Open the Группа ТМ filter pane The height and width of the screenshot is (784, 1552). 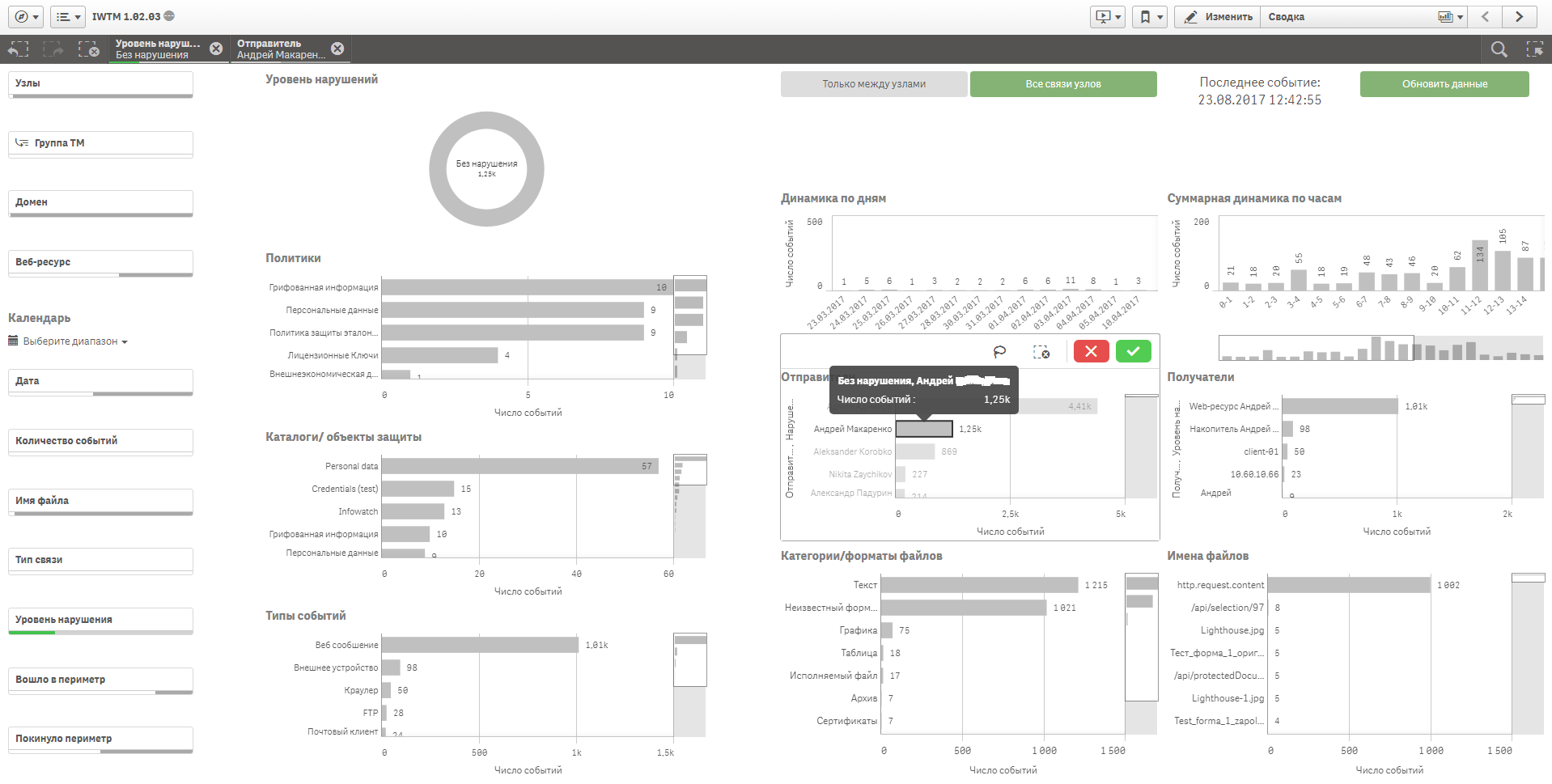point(100,144)
